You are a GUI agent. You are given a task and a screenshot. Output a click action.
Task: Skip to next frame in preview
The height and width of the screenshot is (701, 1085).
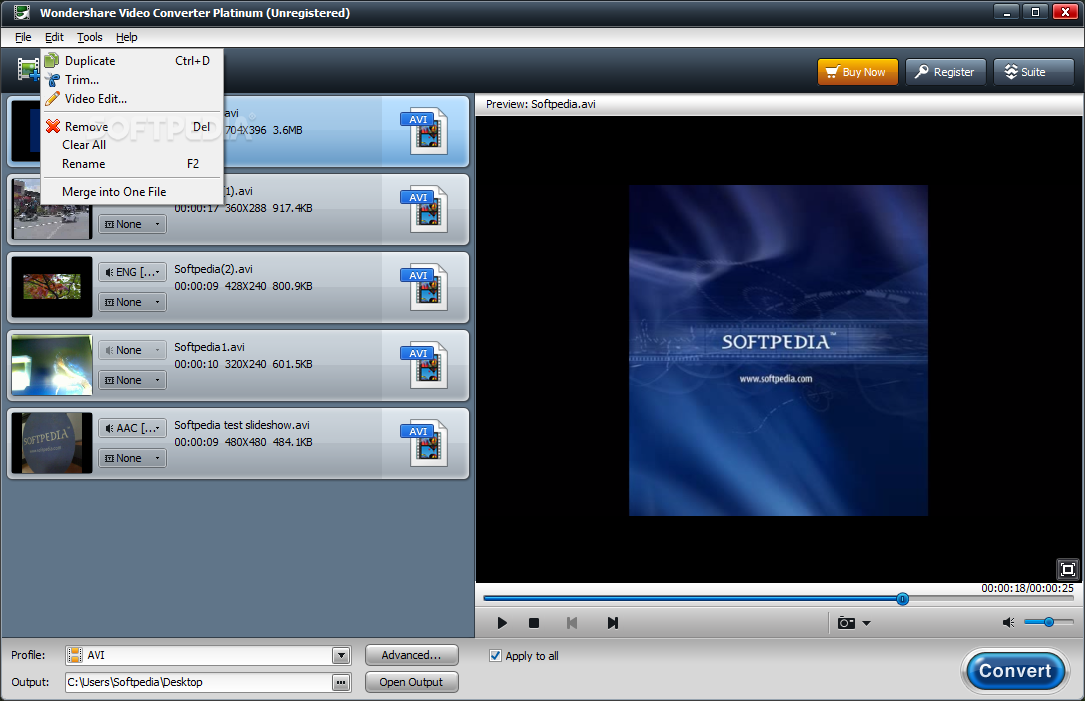click(x=612, y=623)
